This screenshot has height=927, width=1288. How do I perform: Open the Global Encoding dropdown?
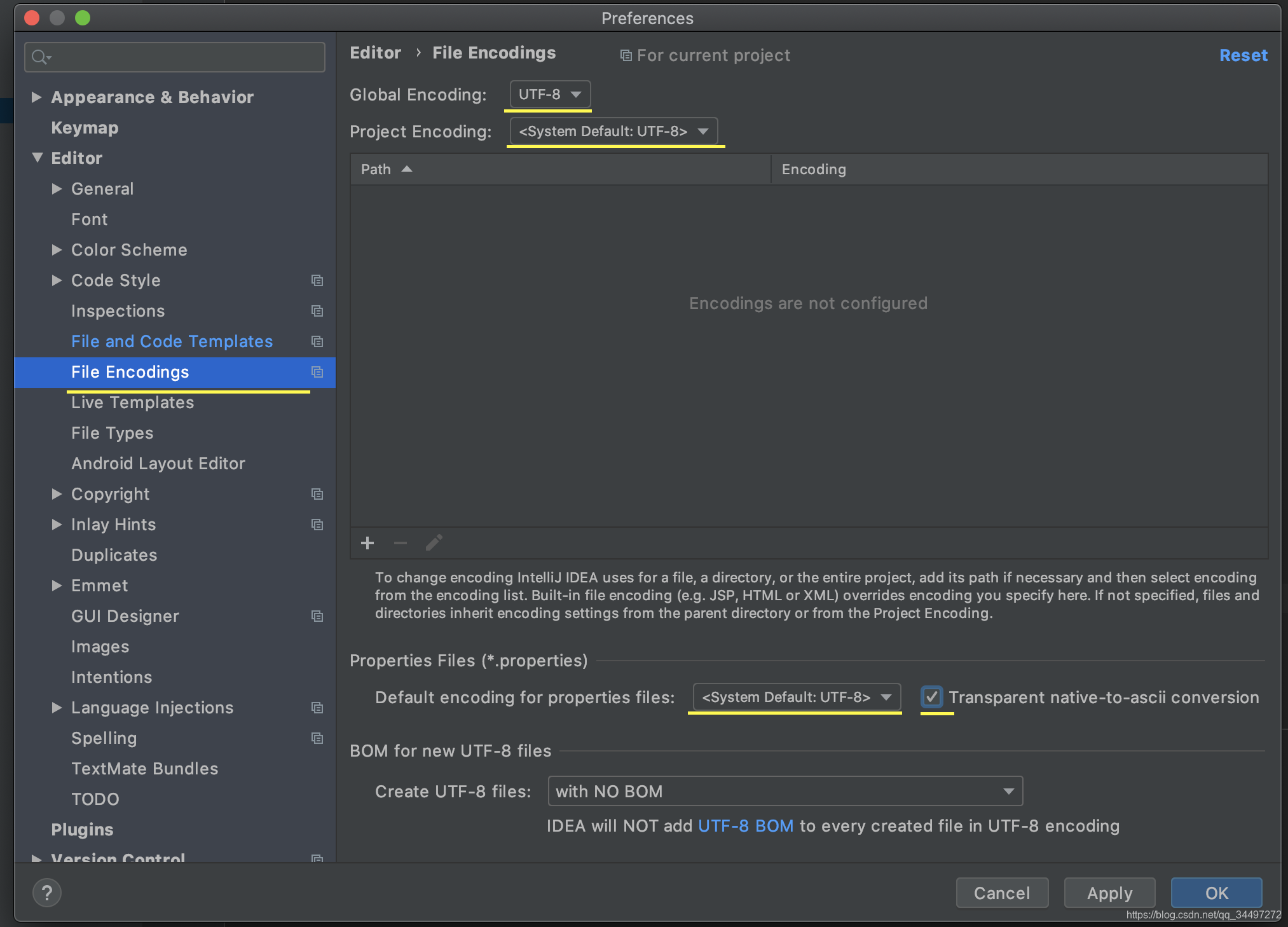(x=550, y=95)
